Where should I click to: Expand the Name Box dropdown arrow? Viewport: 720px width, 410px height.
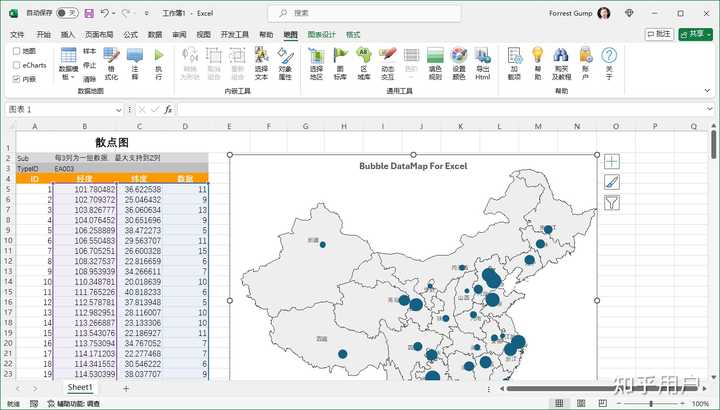point(118,110)
